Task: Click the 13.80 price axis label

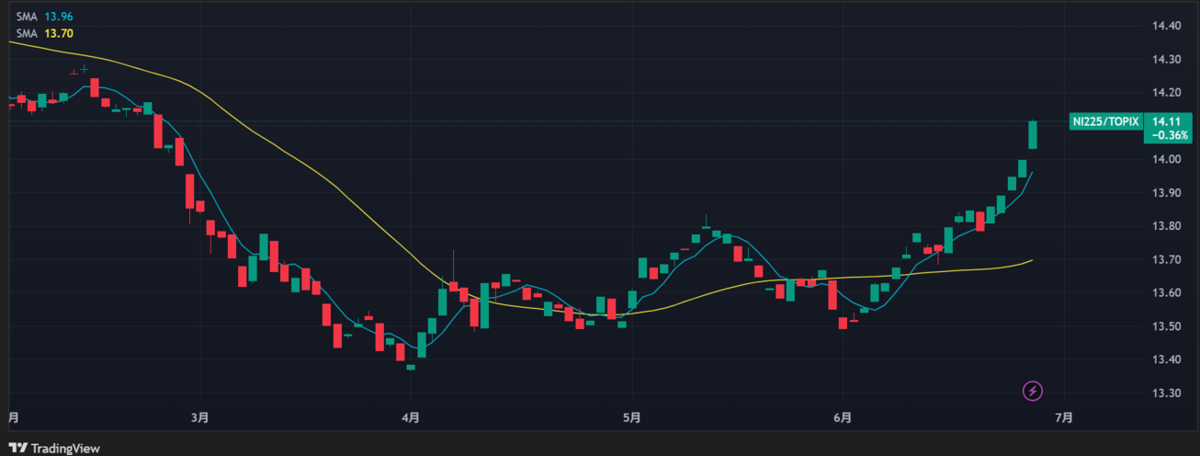Action: 1166,226
